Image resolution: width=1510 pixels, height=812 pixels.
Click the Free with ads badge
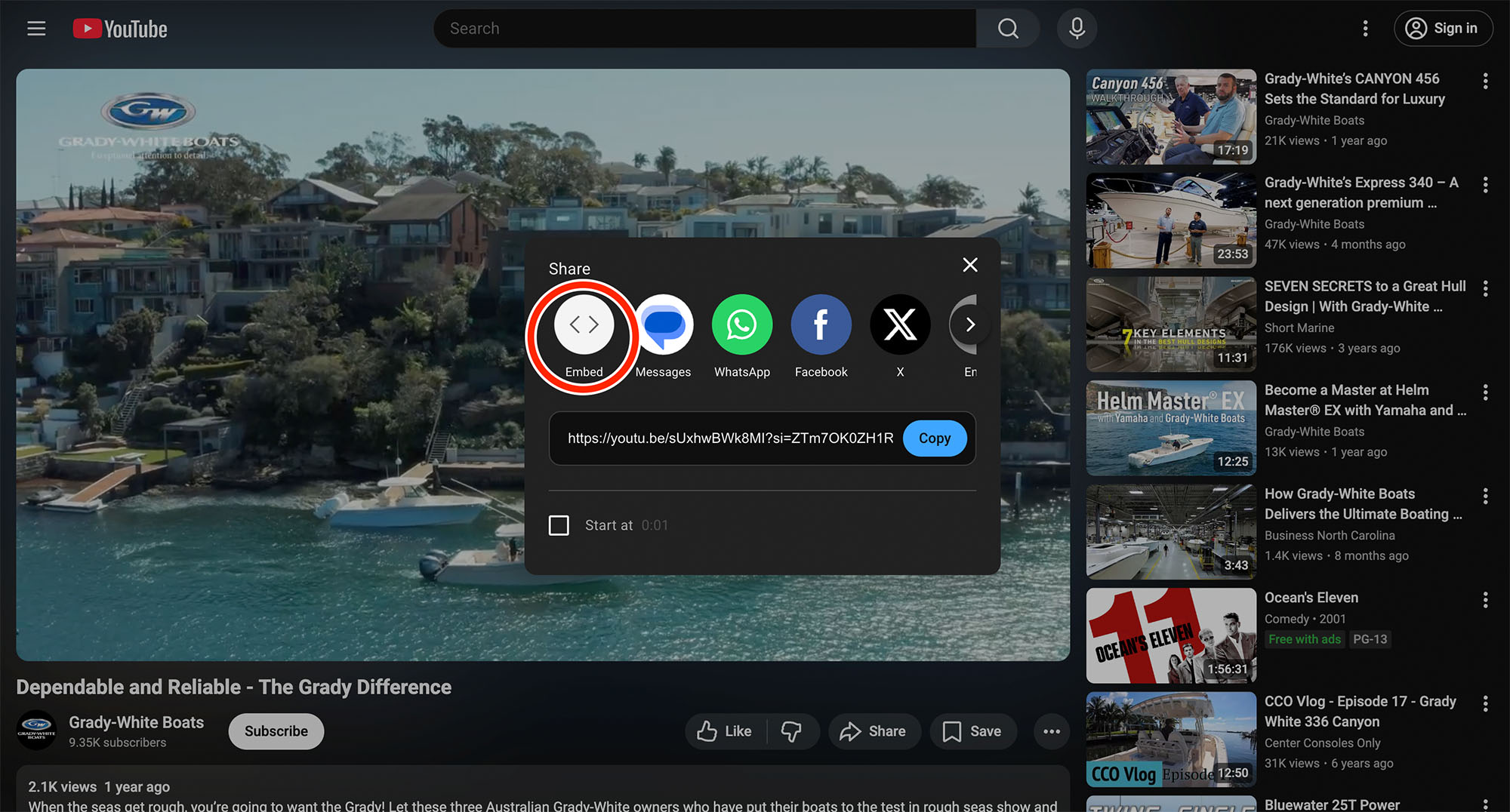pos(1305,639)
